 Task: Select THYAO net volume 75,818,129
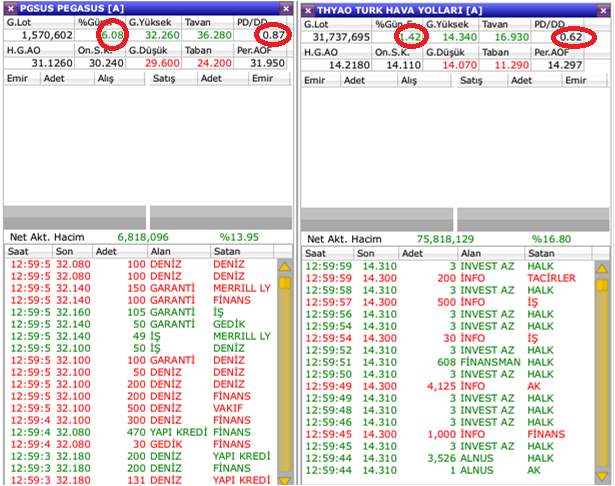[445, 239]
